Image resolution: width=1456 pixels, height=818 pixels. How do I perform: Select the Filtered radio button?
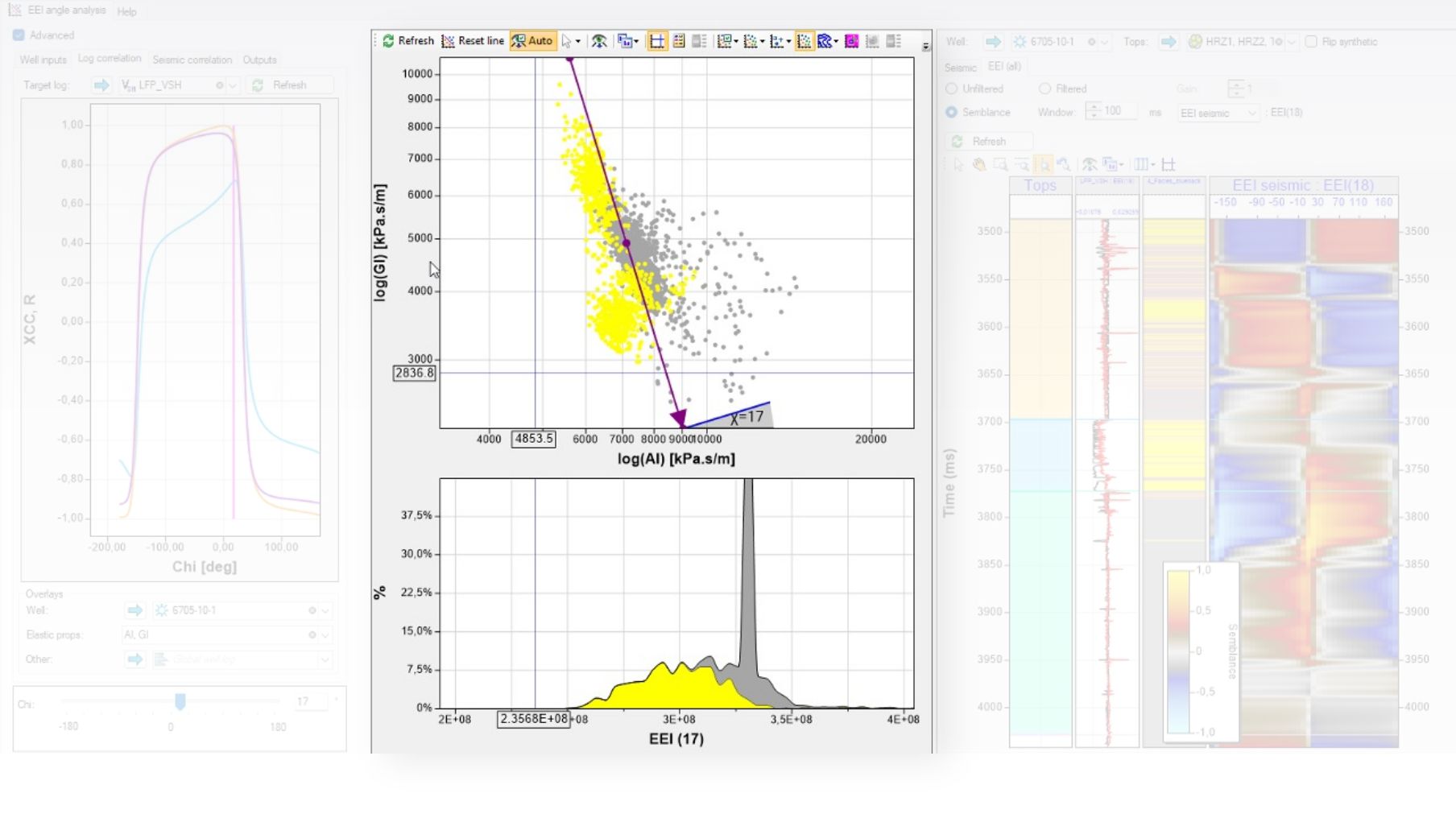pos(1044,89)
